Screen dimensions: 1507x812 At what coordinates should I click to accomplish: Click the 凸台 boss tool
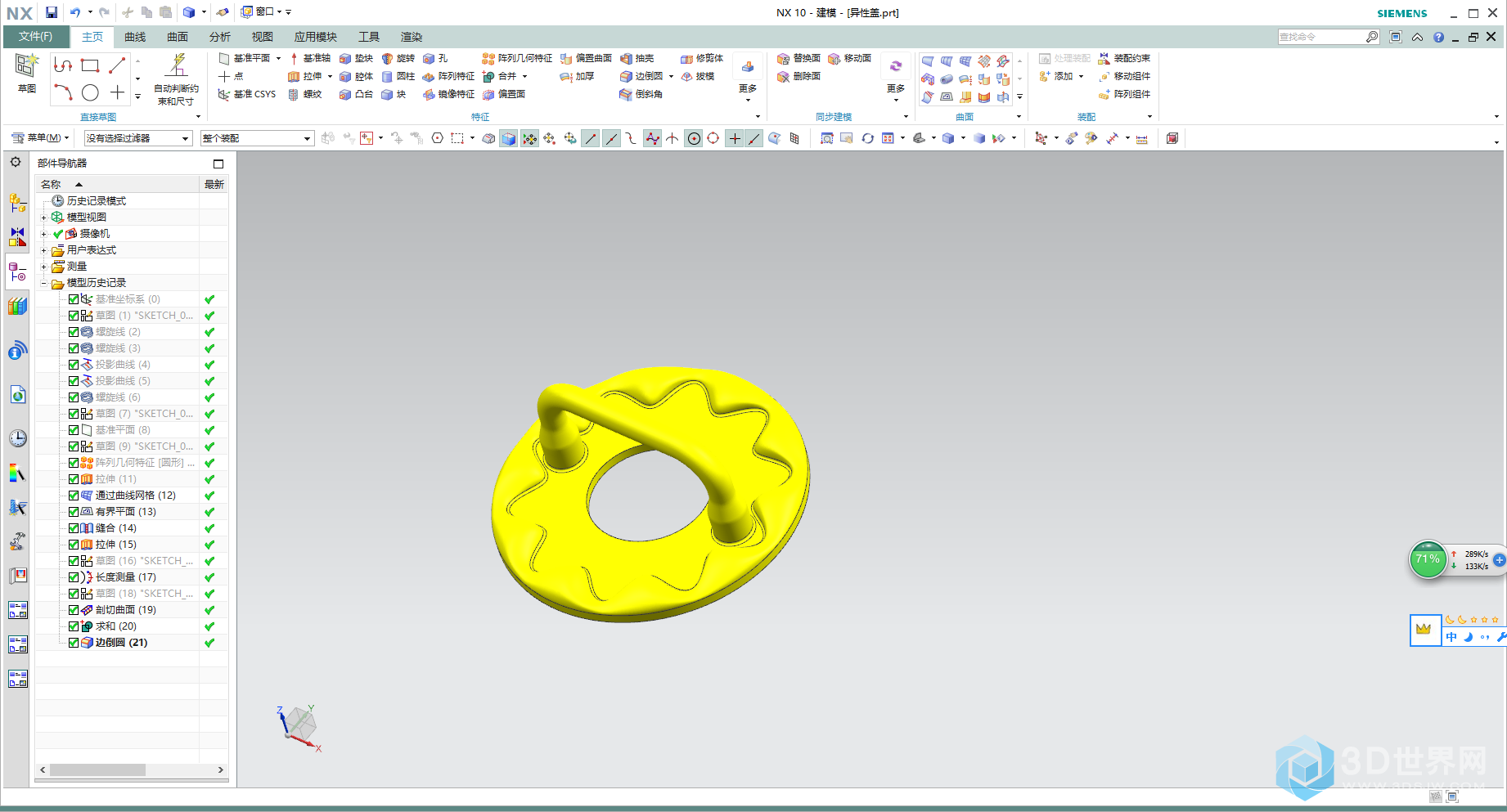click(356, 94)
